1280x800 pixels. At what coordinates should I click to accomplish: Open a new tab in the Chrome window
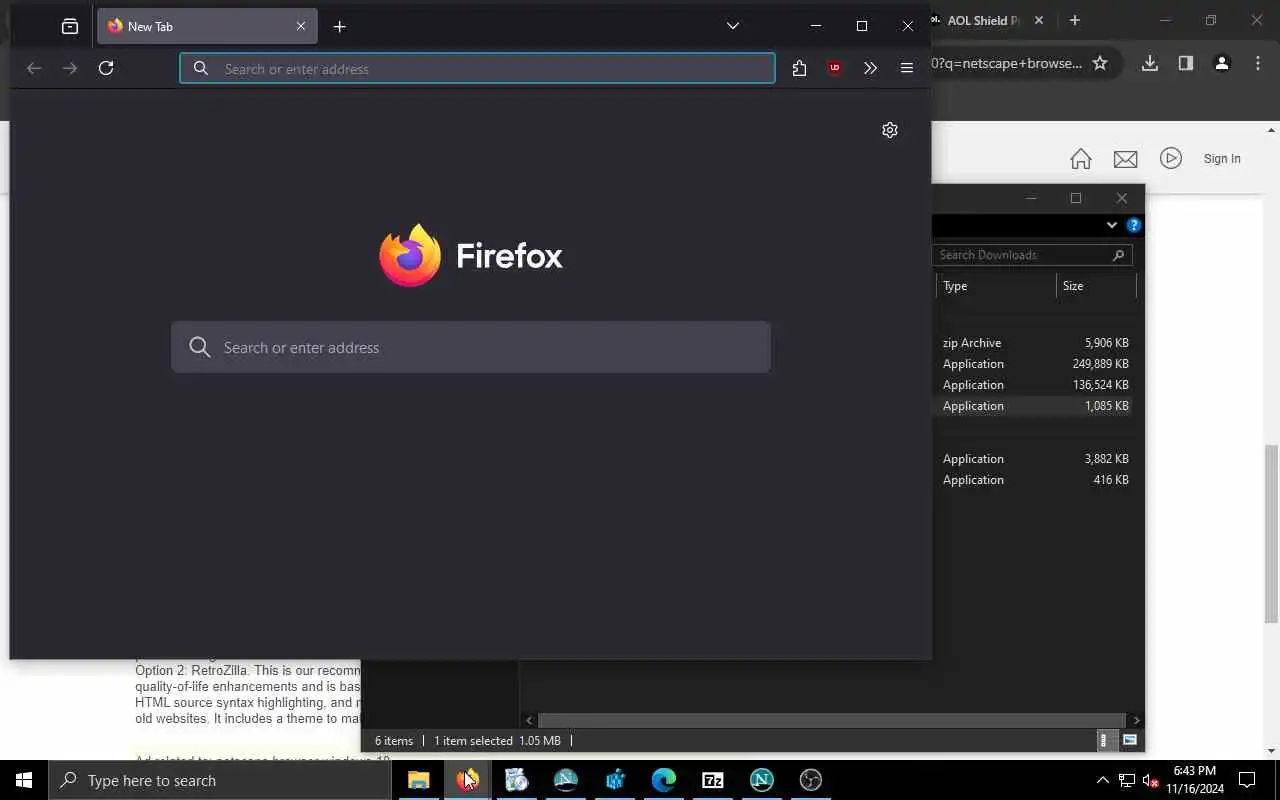[x=1074, y=20]
